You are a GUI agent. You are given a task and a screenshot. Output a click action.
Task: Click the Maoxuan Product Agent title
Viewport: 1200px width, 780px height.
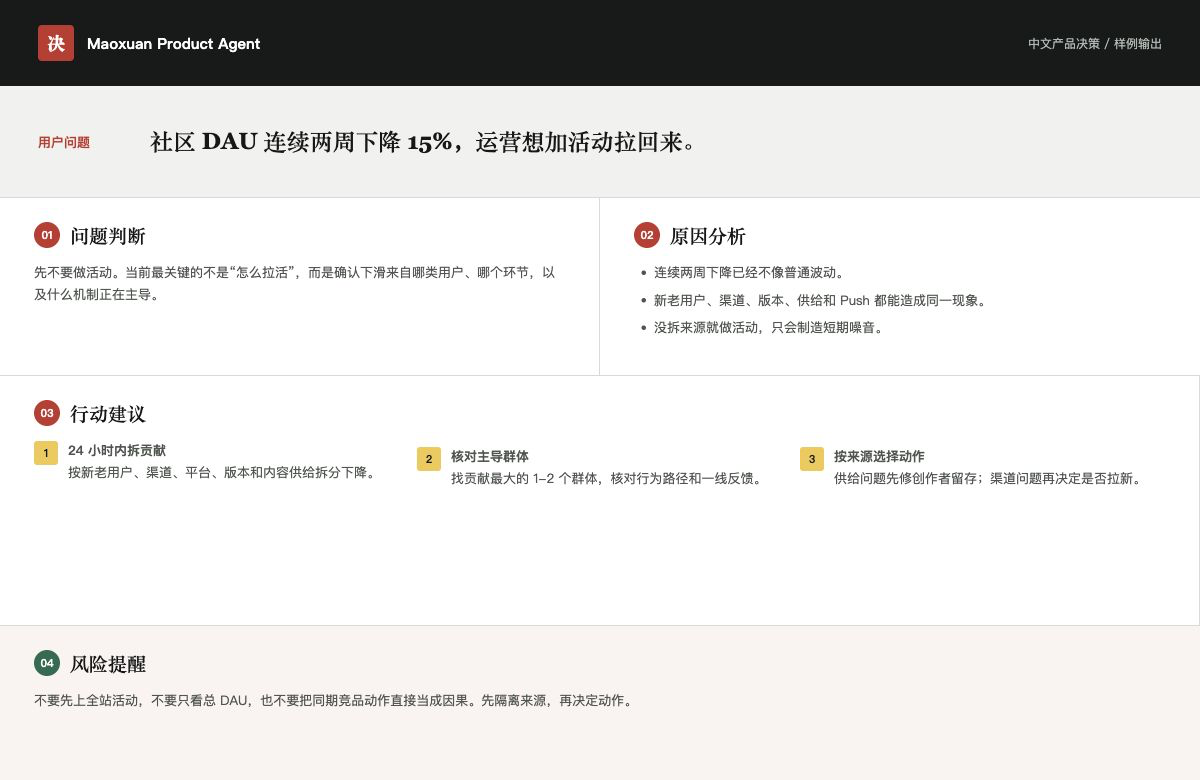pos(173,44)
